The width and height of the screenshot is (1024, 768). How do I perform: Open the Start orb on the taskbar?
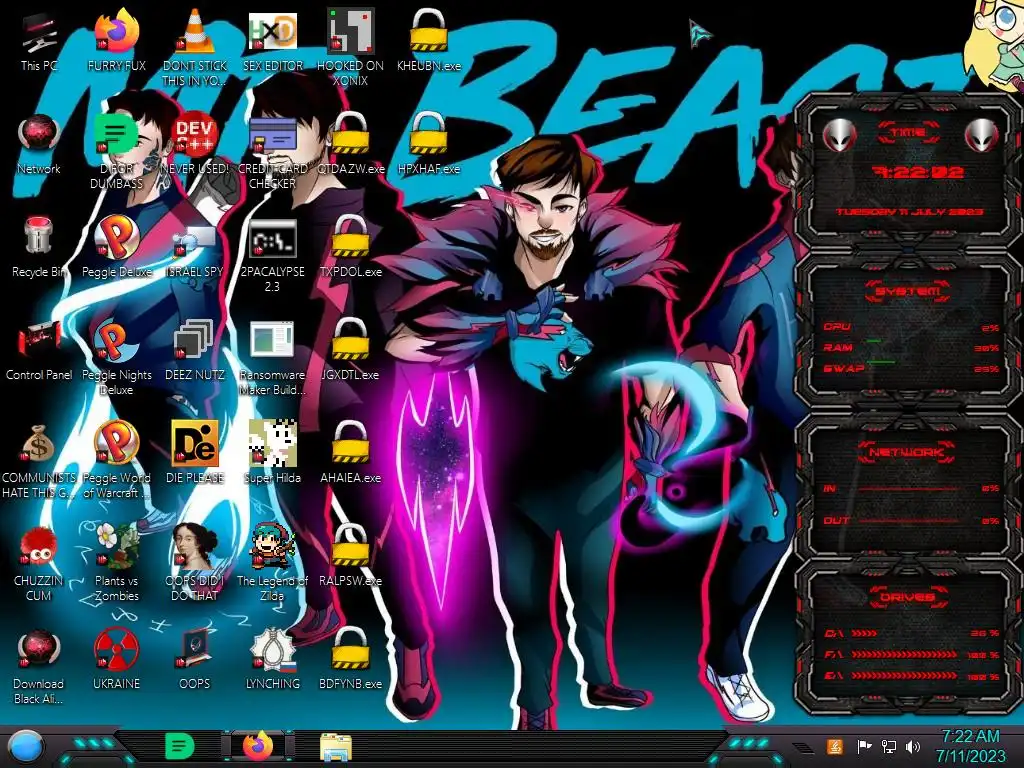click(x=25, y=747)
